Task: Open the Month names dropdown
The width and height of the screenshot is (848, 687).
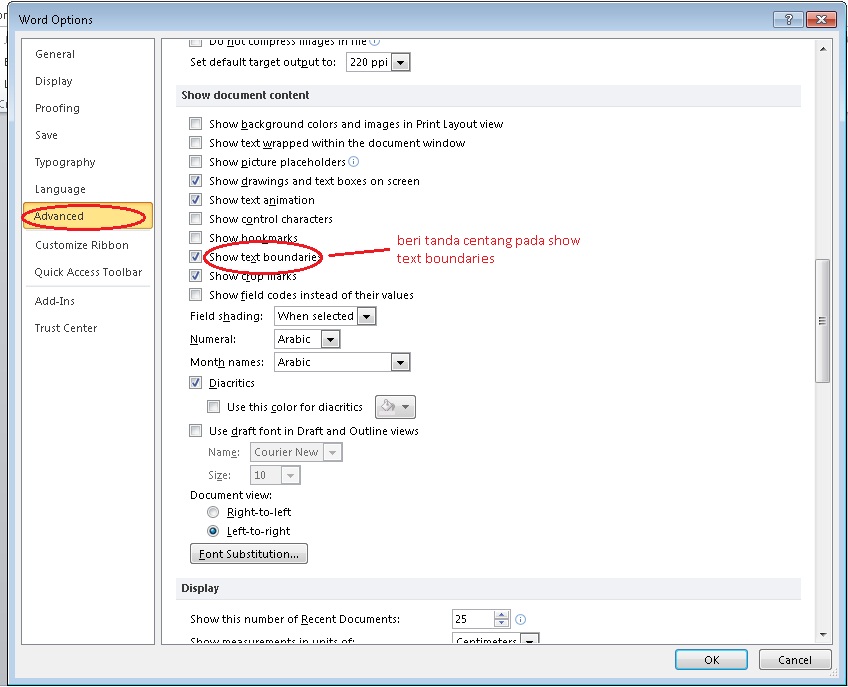Action: pos(400,362)
